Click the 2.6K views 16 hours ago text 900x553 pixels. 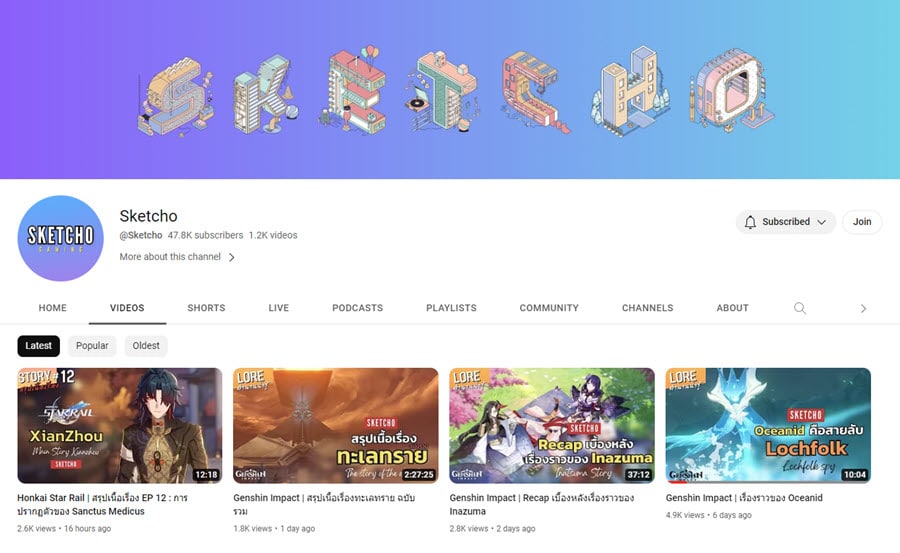tap(64, 528)
